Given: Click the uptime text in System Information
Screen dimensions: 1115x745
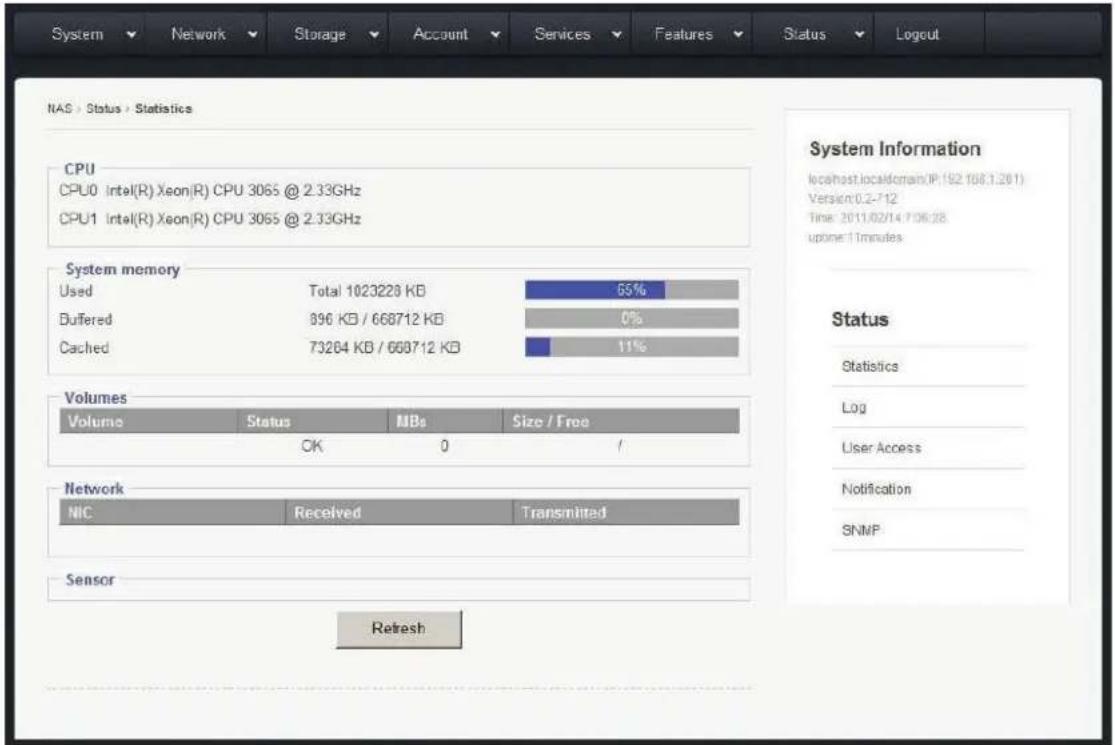Looking at the screenshot, I should [855, 237].
